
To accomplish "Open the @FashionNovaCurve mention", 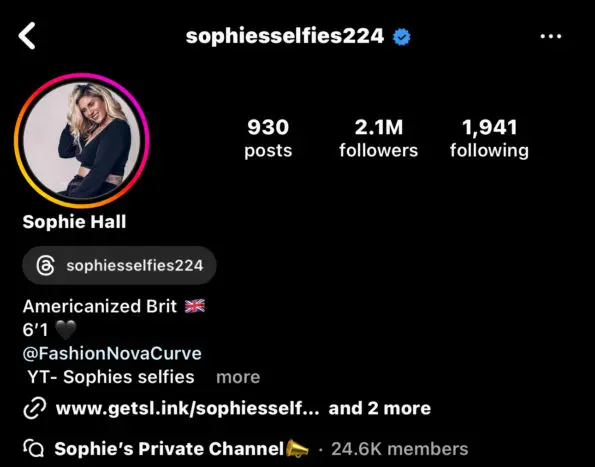I will [x=112, y=354].
